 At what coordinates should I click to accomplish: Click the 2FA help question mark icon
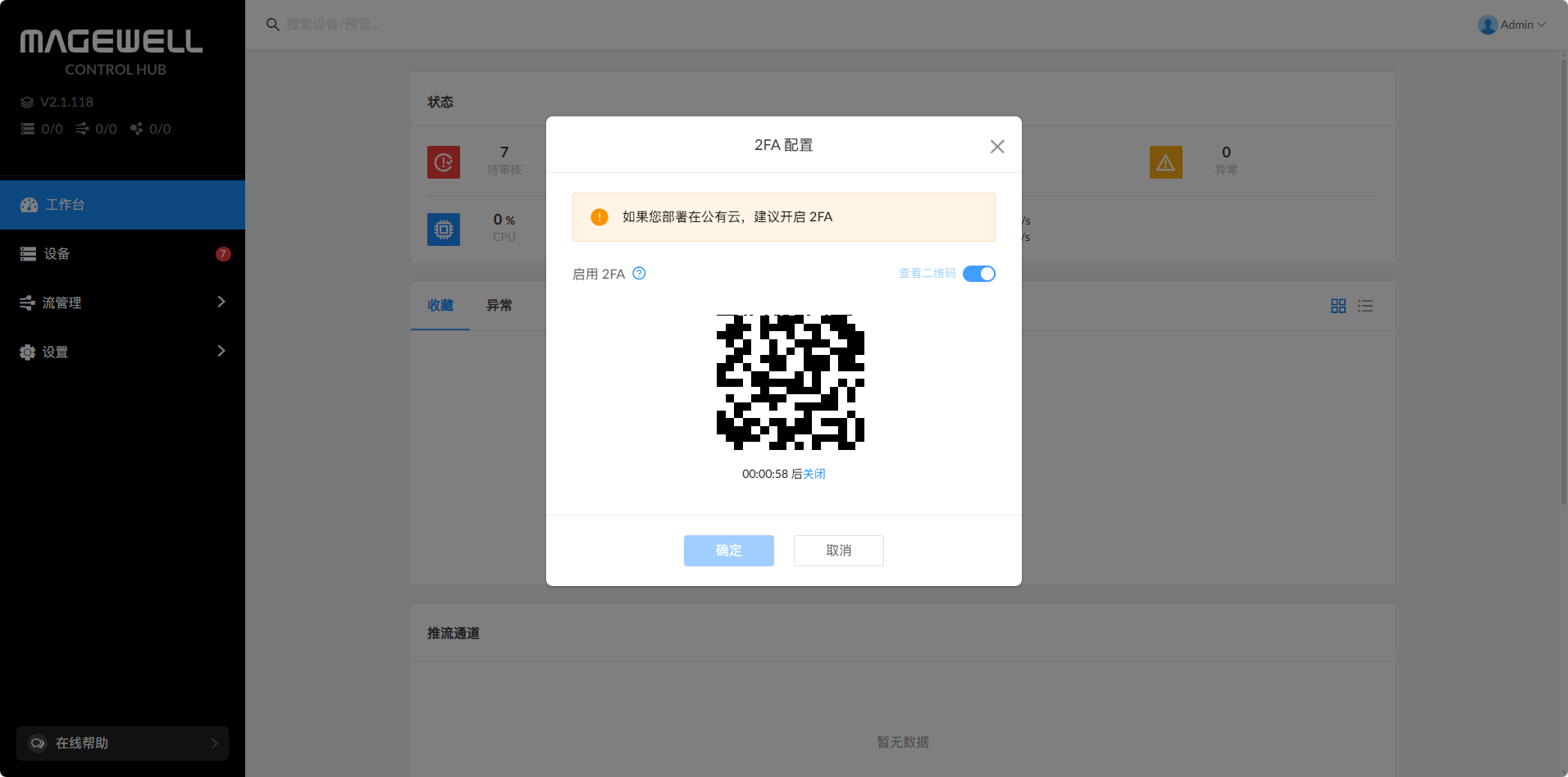pos(640,274)
